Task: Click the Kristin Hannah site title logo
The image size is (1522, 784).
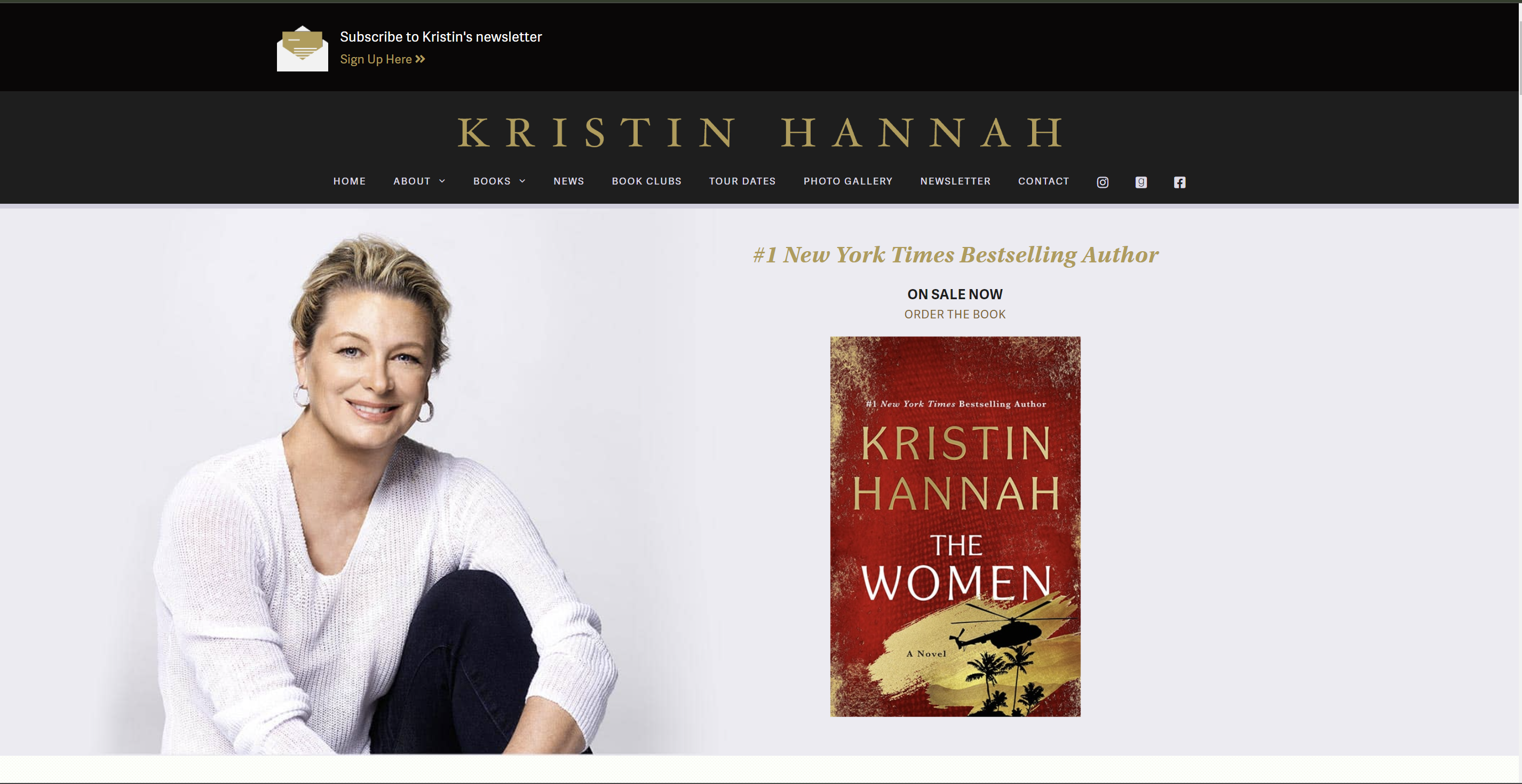Action: tap(761, 132)
